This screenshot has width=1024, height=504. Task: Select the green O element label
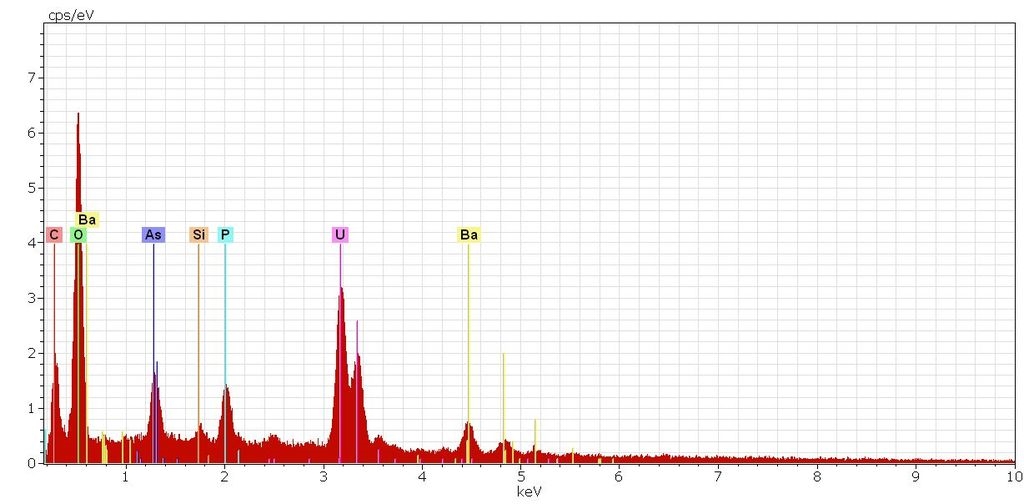pos(78,235)
